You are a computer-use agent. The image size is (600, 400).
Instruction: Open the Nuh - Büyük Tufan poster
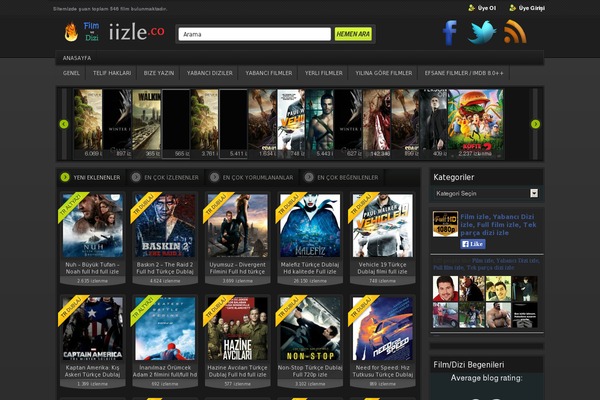click(x=93, y=225)
